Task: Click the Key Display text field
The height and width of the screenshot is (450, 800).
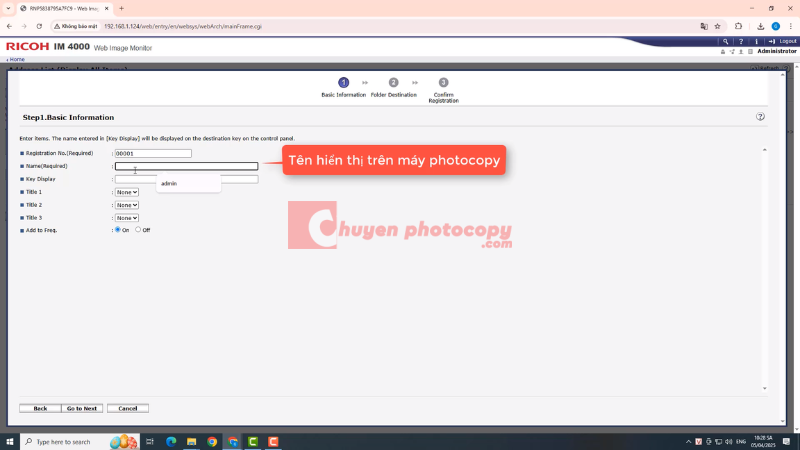Action: 186,179
